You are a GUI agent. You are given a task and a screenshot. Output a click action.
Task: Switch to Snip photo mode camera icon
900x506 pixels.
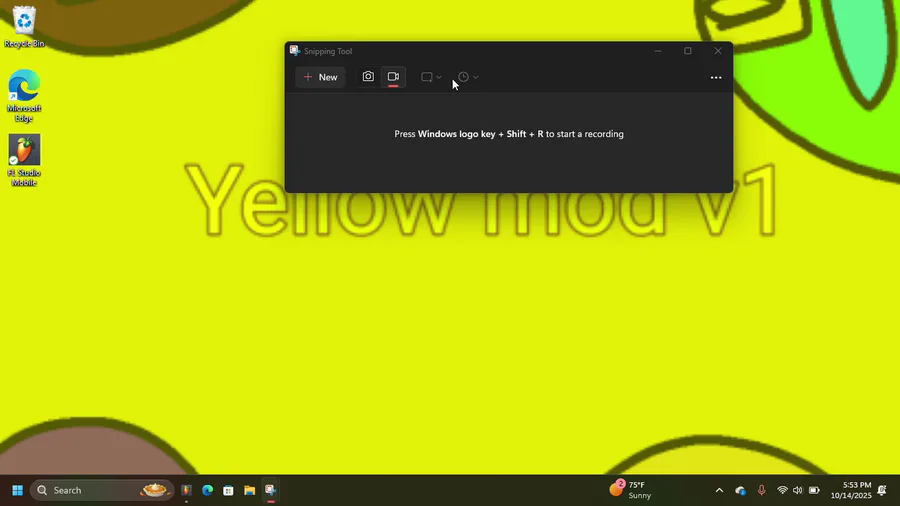click(x=368, y=76)
